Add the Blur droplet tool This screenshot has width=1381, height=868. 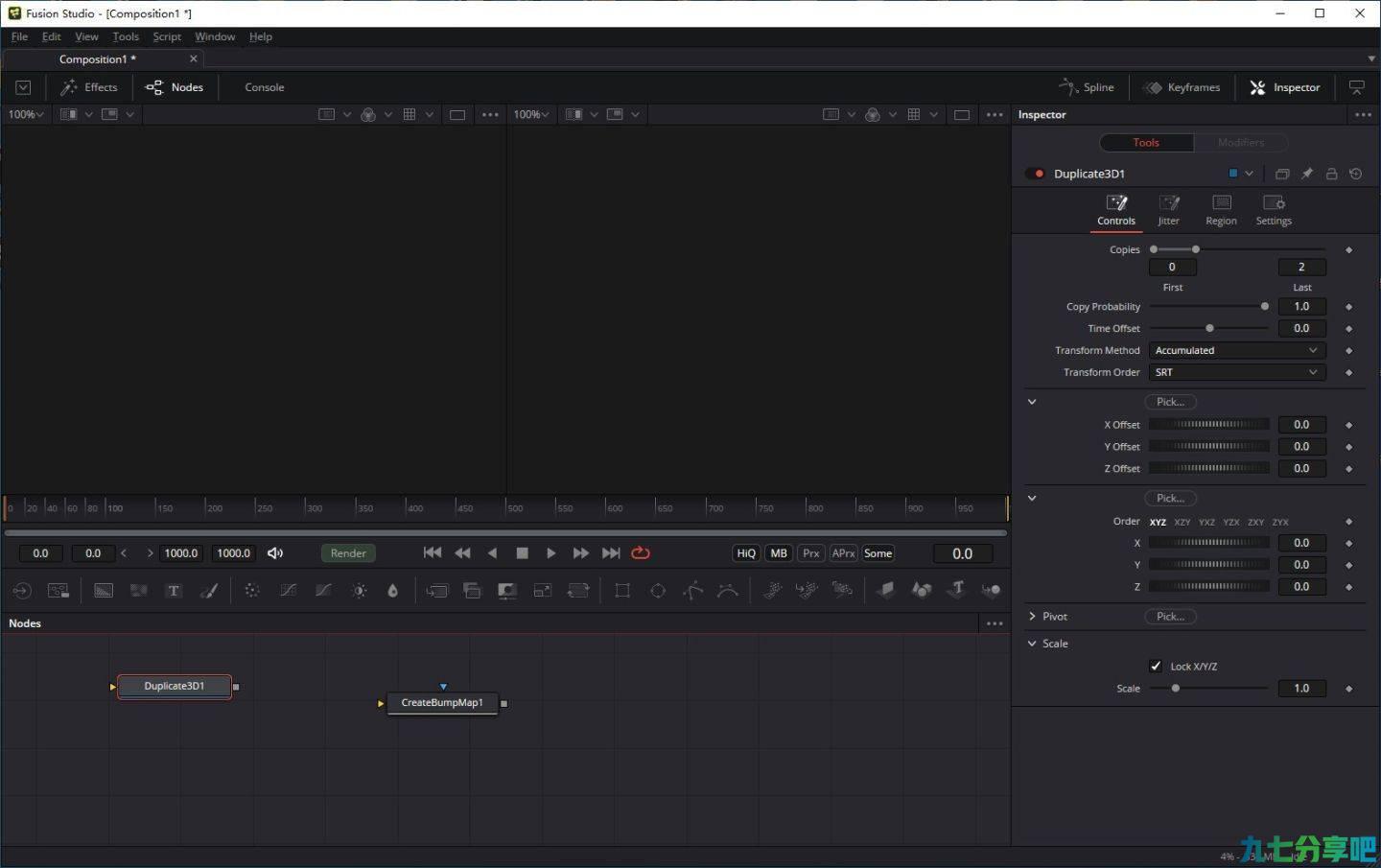392,591
